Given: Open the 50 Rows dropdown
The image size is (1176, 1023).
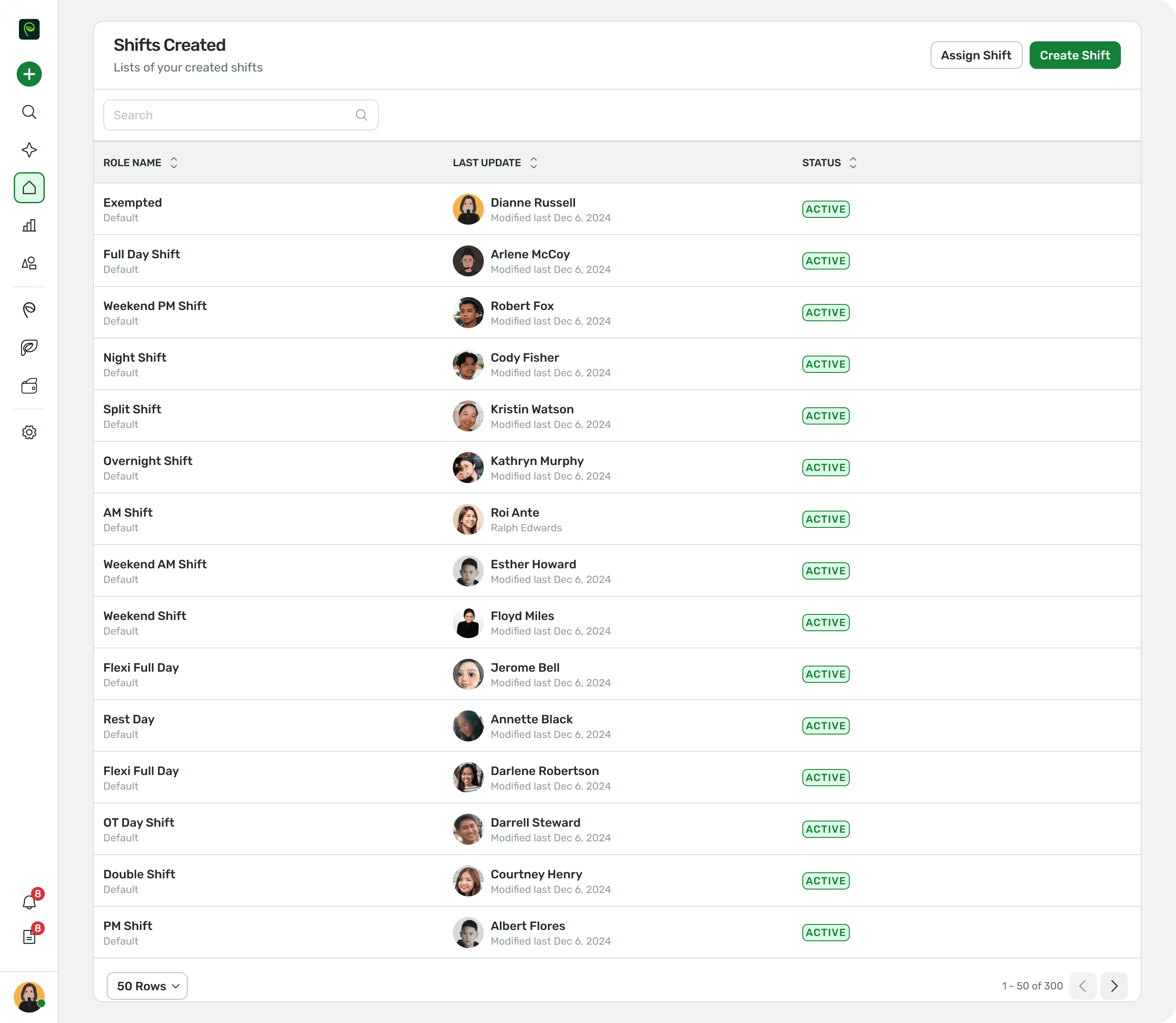Looking at the screenshot, I should click(147, 985).
